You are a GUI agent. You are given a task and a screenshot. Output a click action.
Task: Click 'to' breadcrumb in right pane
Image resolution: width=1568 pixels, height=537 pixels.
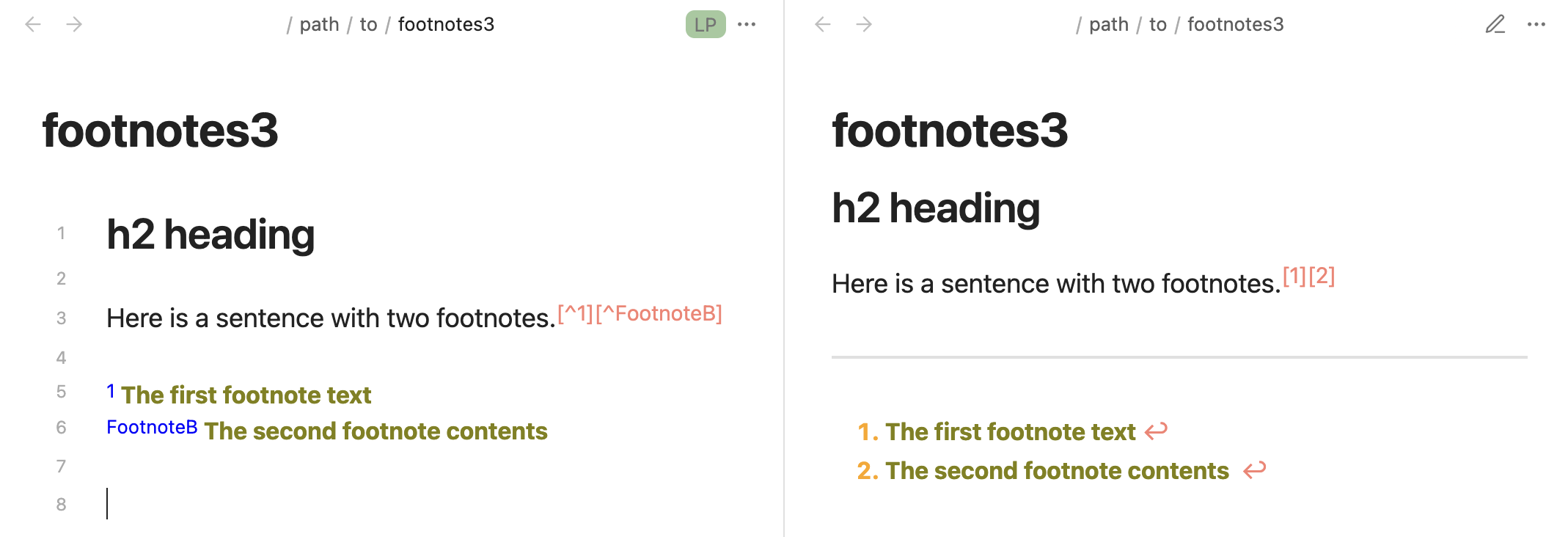[1157, 24]
